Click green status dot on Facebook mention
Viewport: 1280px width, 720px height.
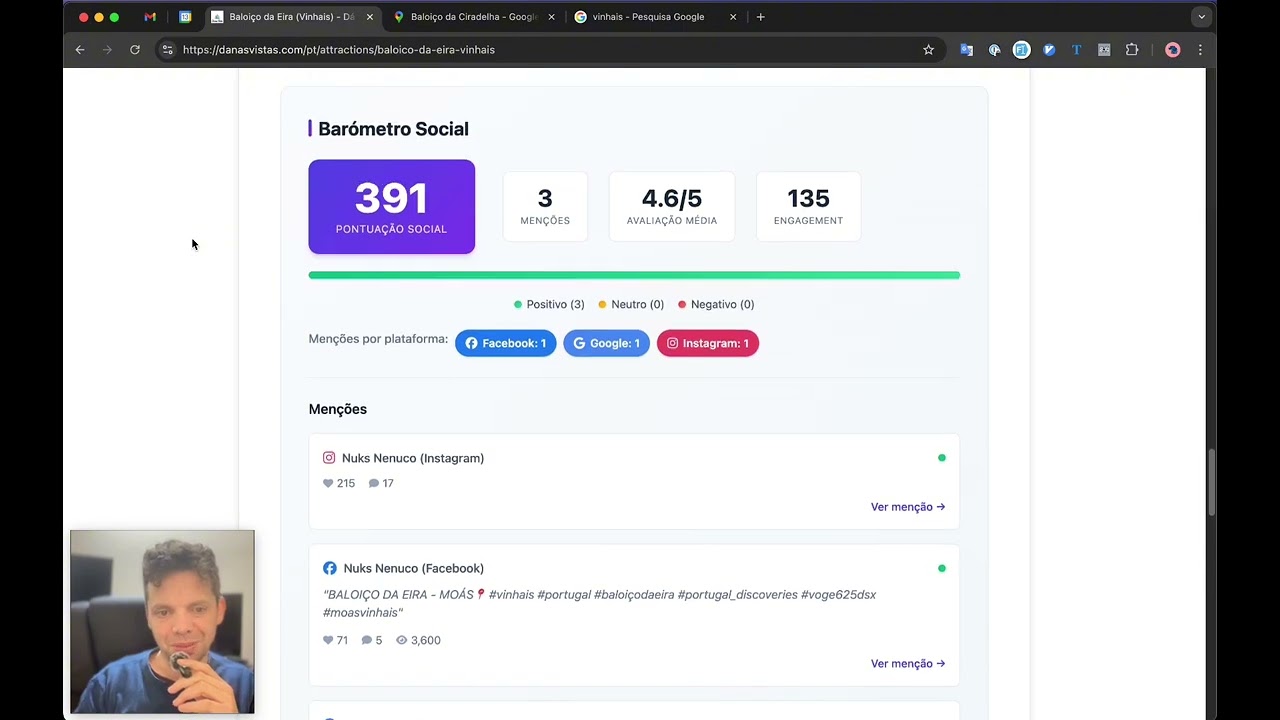941,568
